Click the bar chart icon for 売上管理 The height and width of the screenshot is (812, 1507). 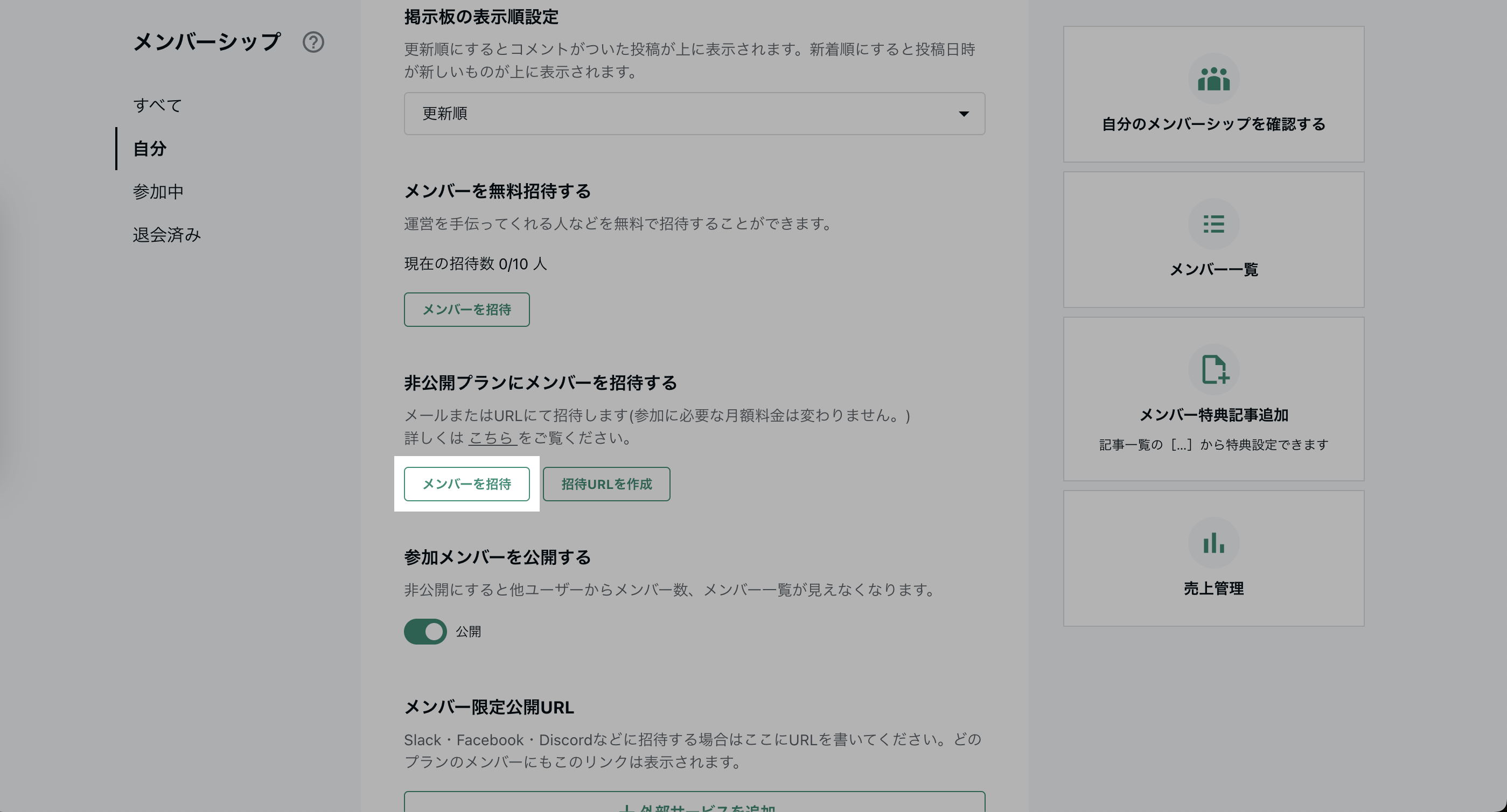(x=1213, y=543)
